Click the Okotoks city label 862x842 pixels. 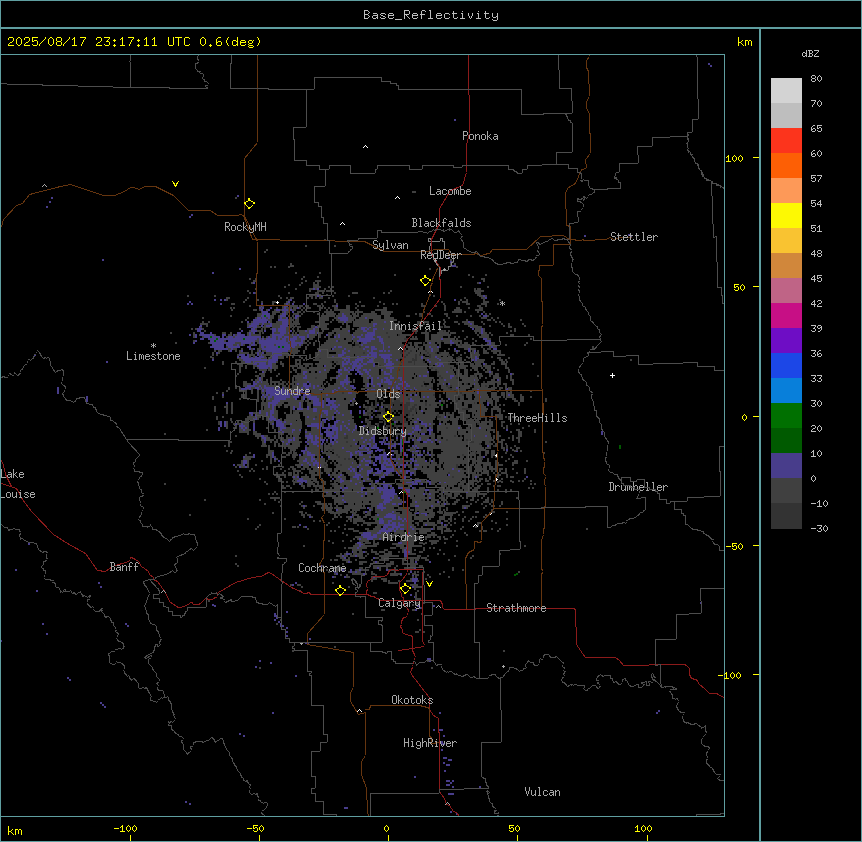(x=412, y=700)
